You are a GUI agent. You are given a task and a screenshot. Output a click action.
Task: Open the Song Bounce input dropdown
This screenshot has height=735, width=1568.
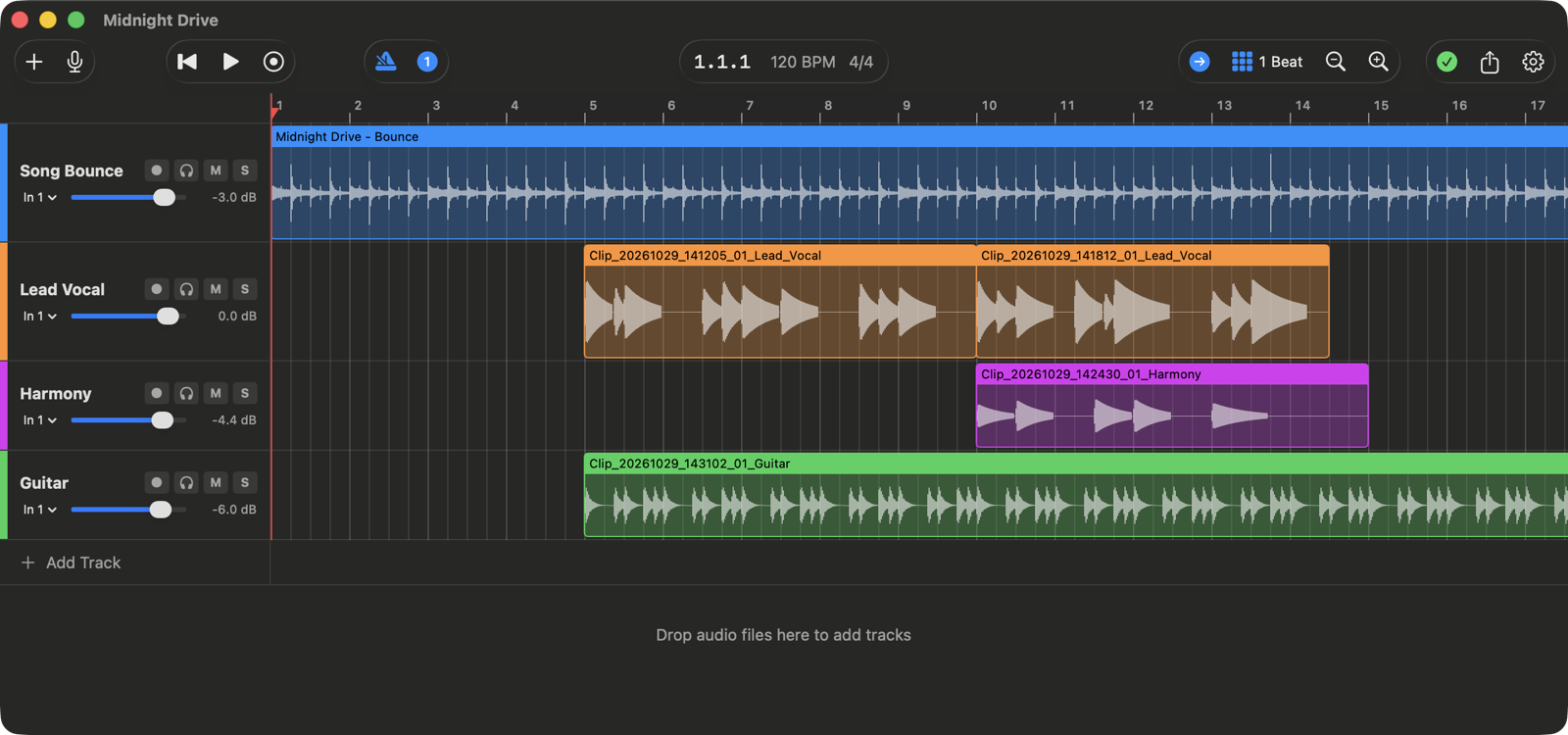tap(40, 197)
